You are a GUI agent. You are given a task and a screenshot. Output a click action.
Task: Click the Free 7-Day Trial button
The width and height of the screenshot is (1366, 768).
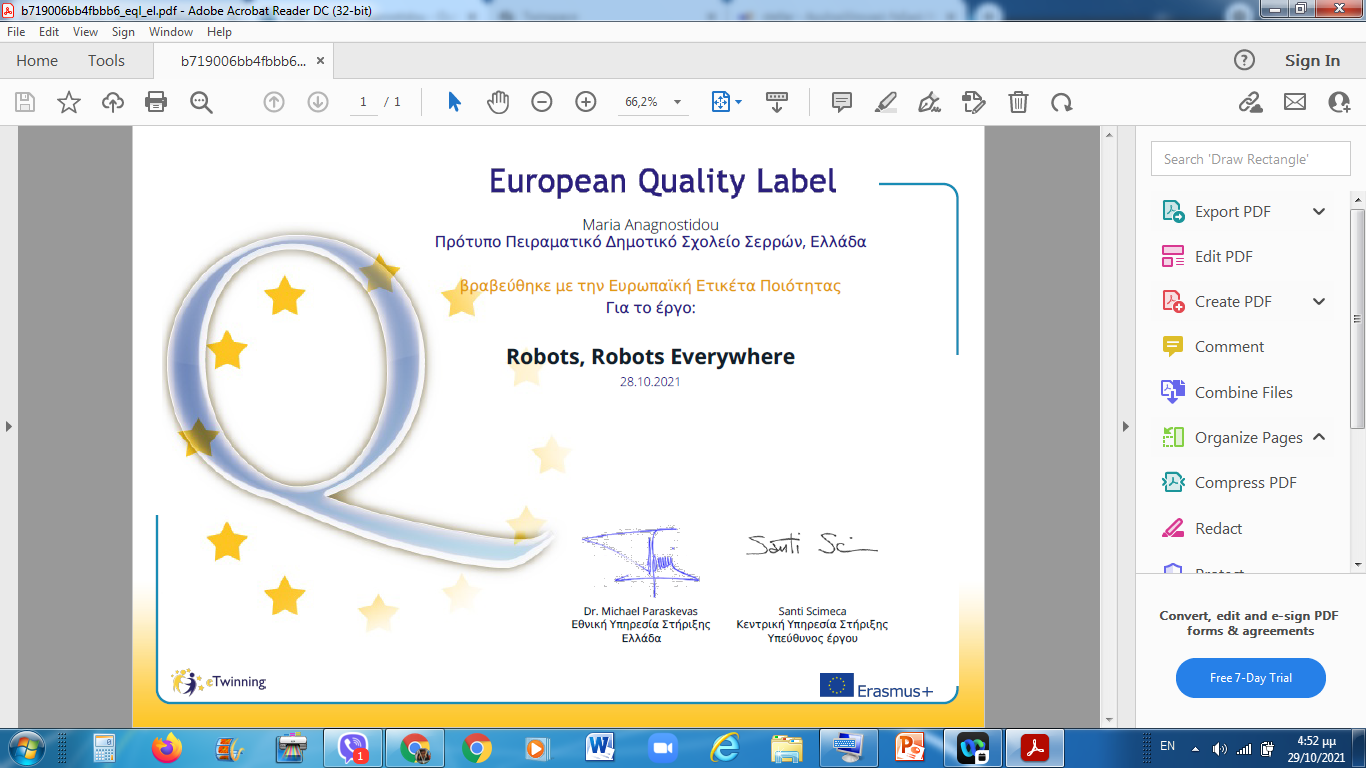[1250, 678]
